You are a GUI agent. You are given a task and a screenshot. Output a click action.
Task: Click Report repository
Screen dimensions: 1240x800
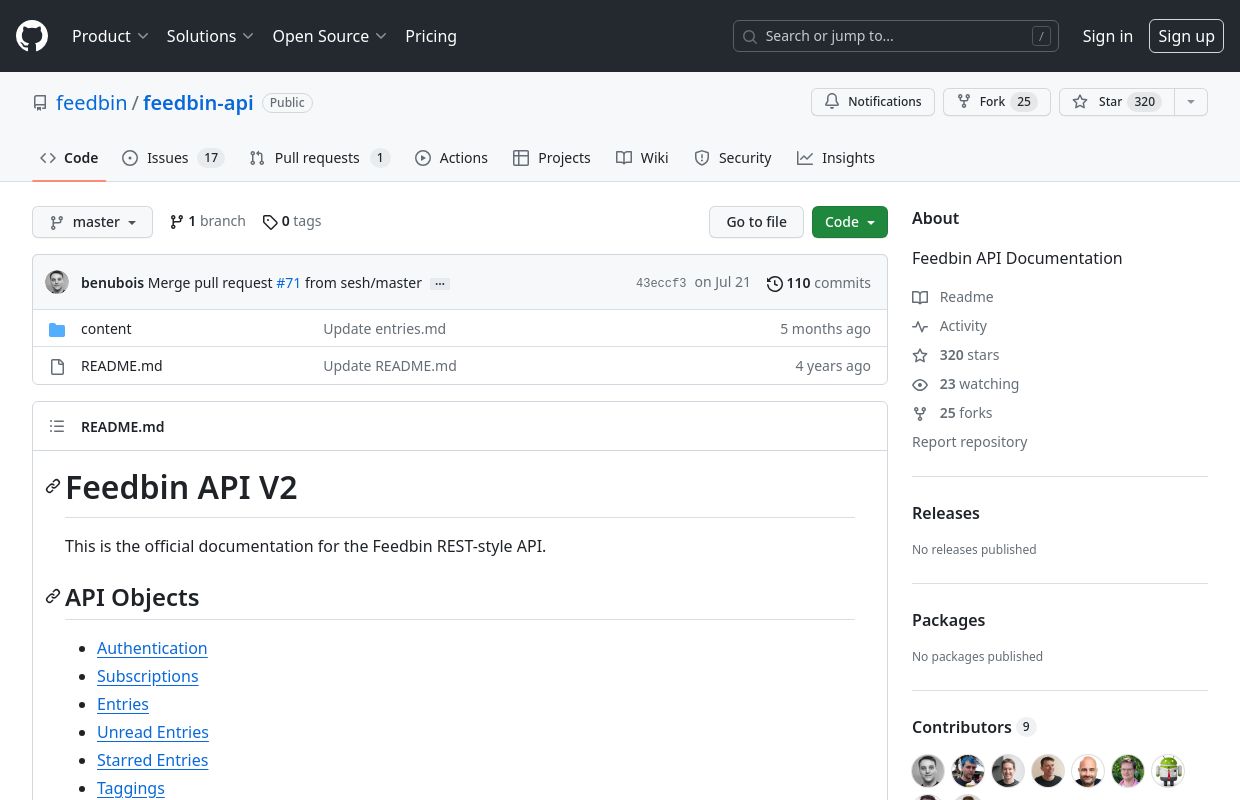[x=970, y=442]
